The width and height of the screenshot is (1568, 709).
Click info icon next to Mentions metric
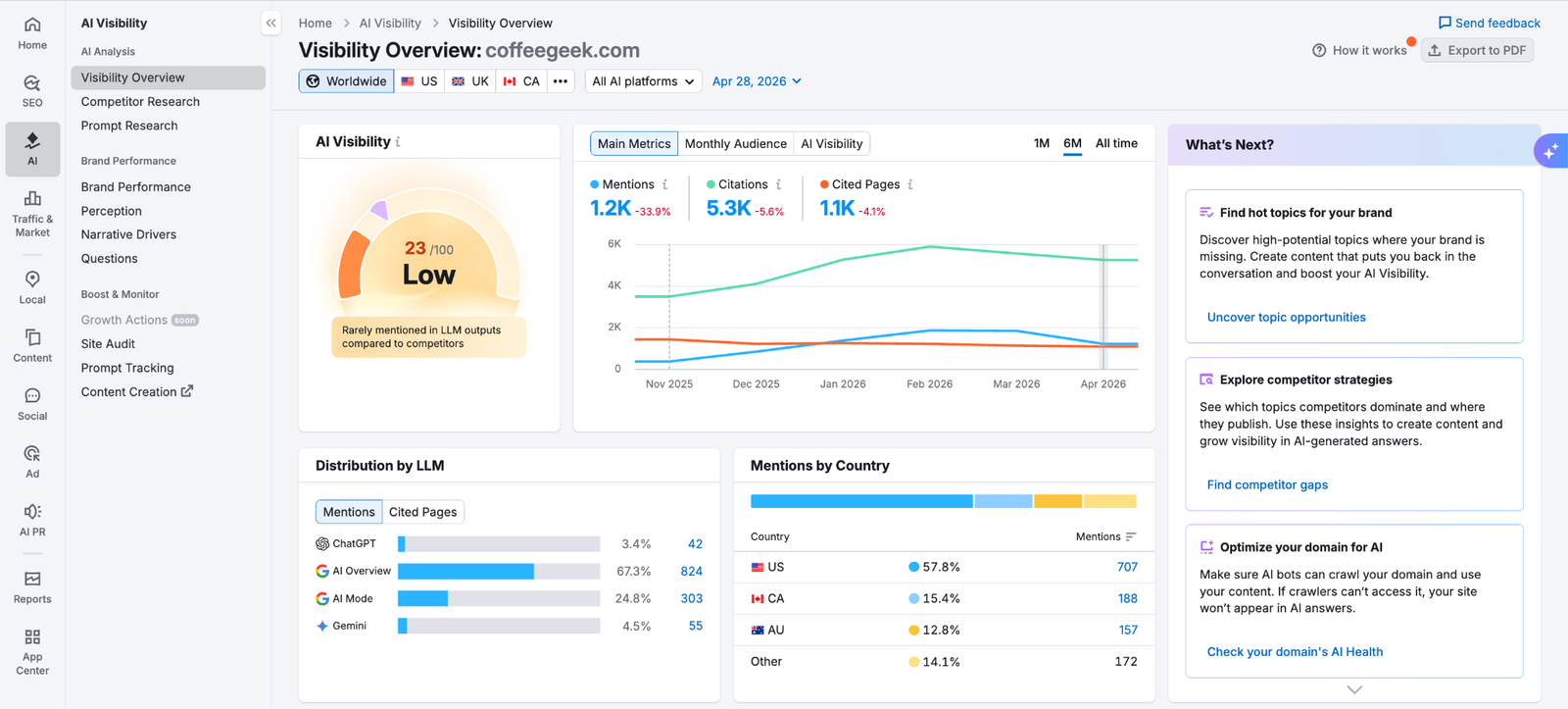[665, 184]
